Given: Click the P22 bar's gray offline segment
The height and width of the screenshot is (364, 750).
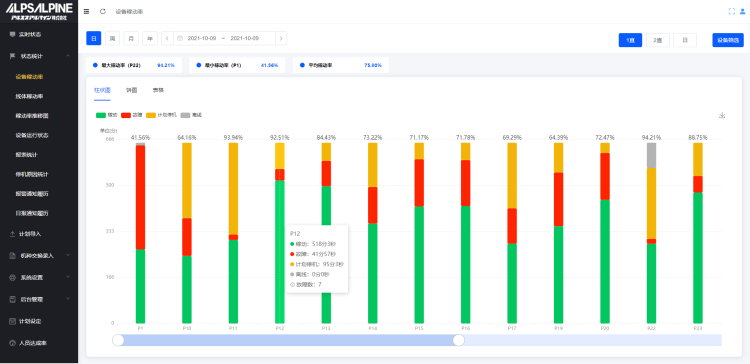Looking at the screenshot, I should click(x=651, y=155).
